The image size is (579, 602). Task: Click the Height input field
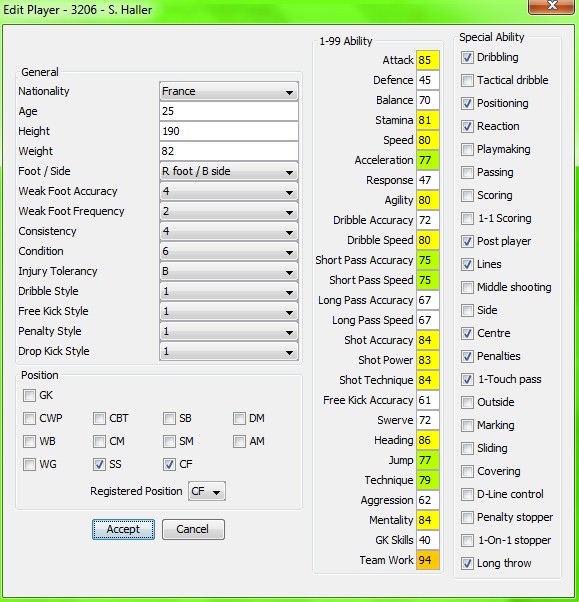pyautogui.click(x=229, y=131)
